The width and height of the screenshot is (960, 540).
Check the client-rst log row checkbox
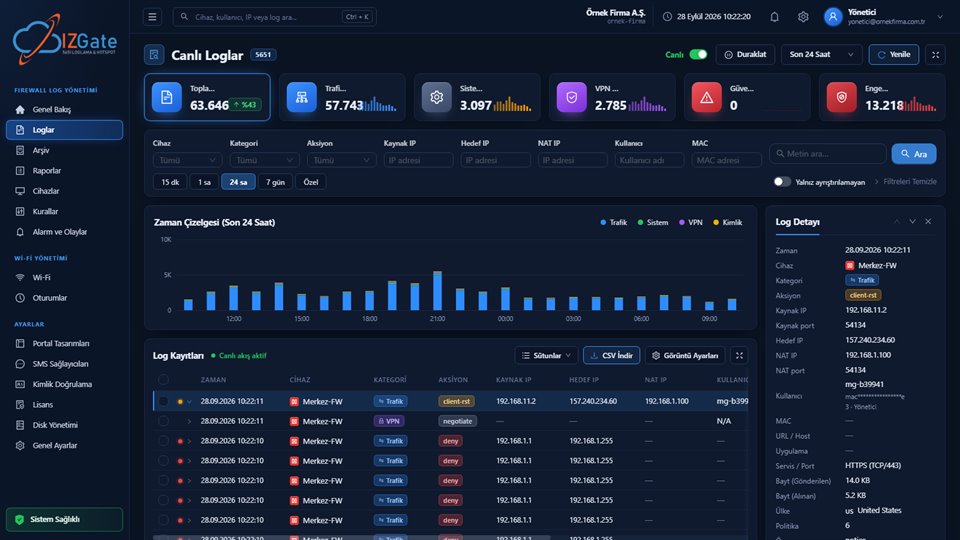pyautogui.click(x=163, y=402)
